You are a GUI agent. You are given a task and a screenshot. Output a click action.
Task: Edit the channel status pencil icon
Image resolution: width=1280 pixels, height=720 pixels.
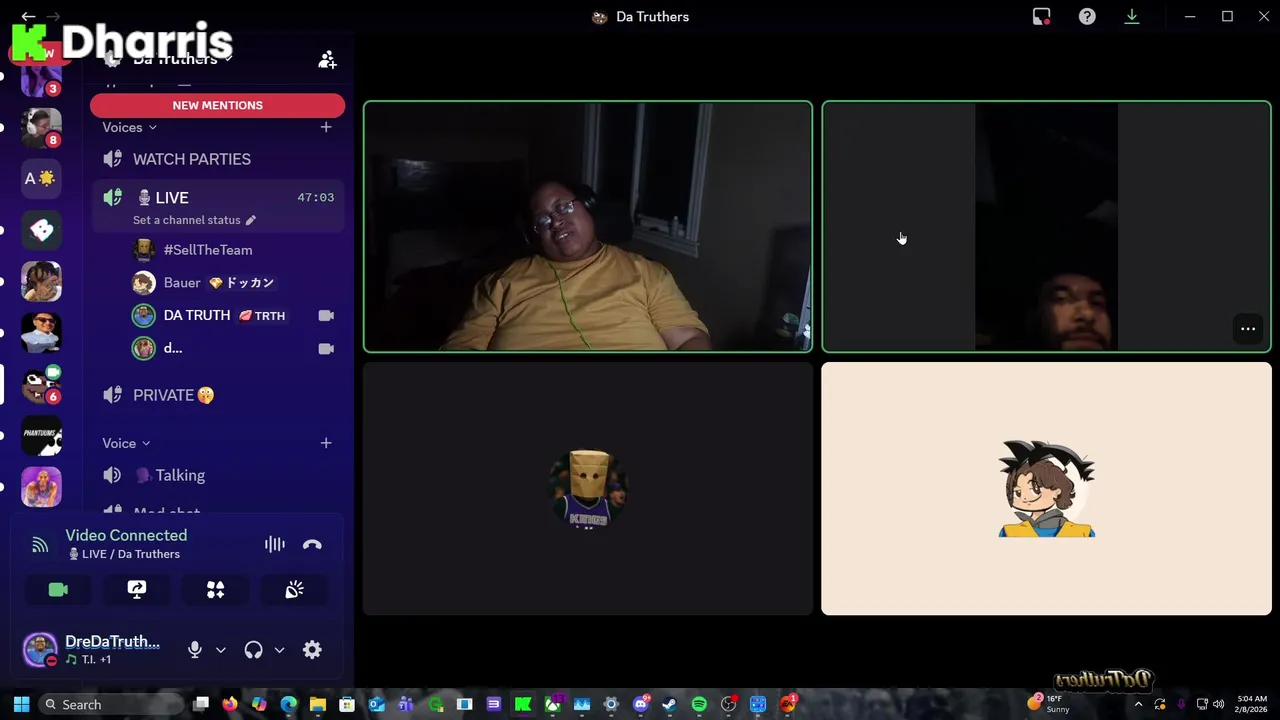251,220
